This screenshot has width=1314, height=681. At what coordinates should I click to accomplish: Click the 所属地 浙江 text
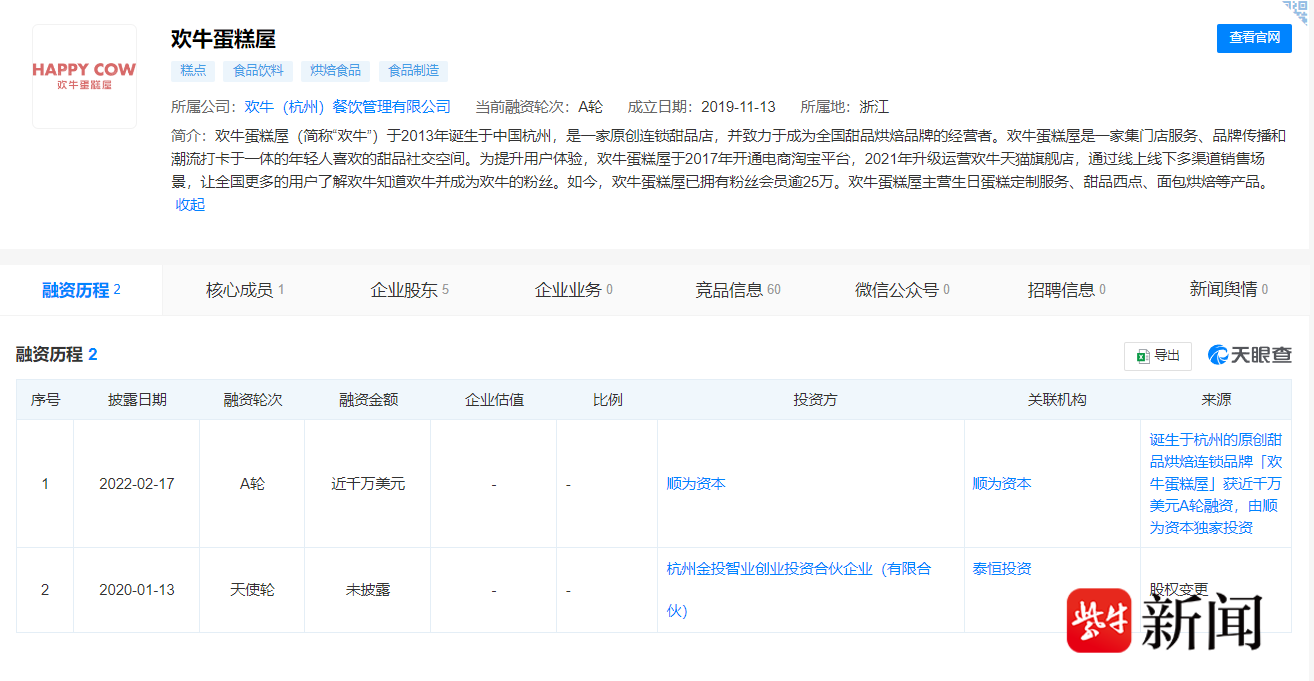pyautogui.click(x=844, y=107)
